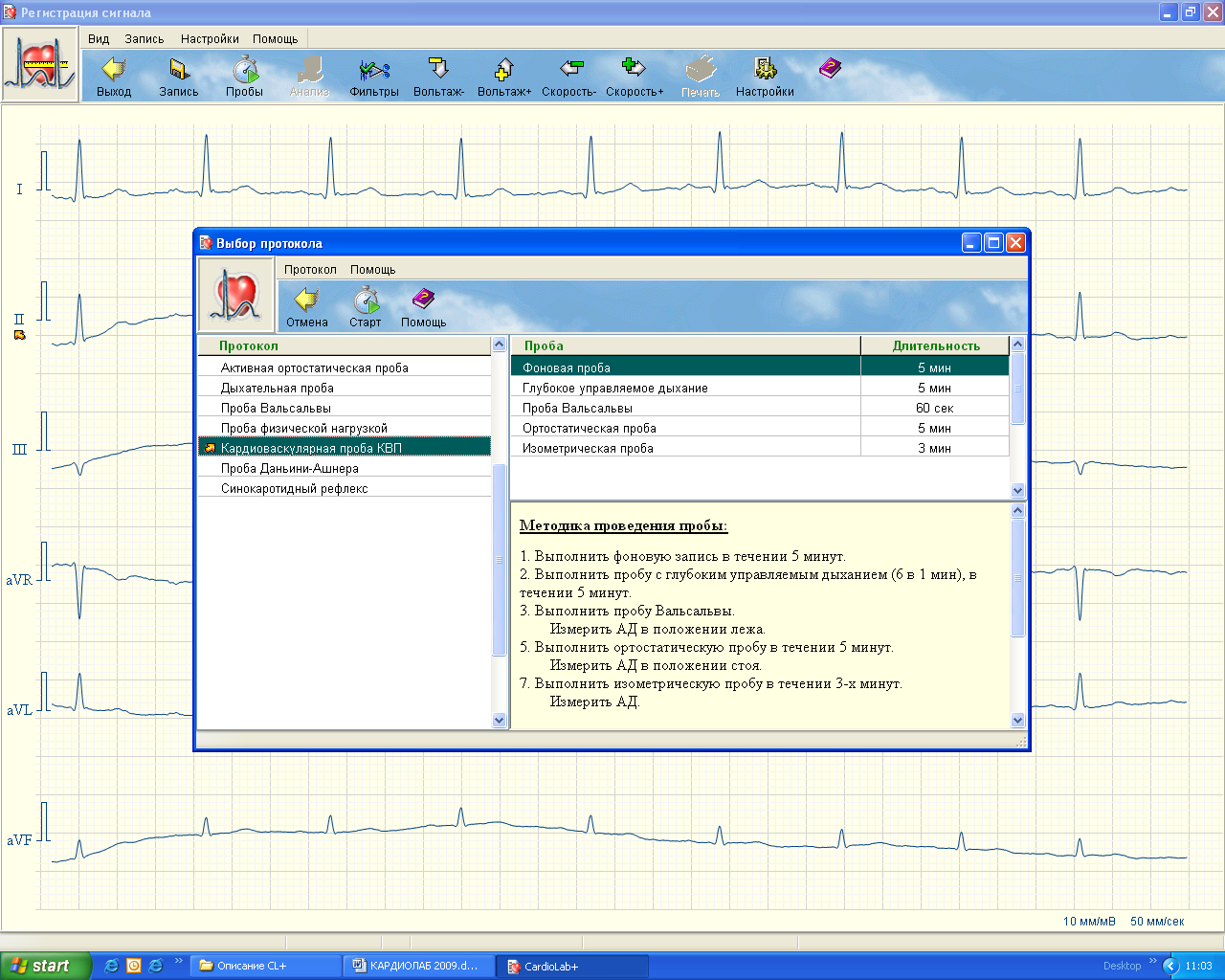Image resolution: width=1225 pixels, height=980 pixels.
Task: Increase speed with Скорость+ icon
Action: [x=634, y=71]
